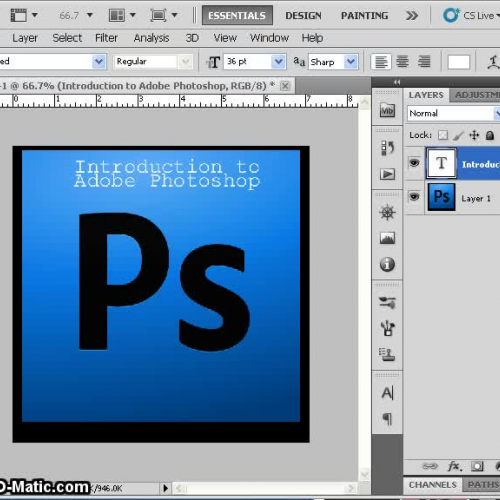500x500 pixels.
Task: Toggle Lock image pixels brush icon
Action: [458, 135]
